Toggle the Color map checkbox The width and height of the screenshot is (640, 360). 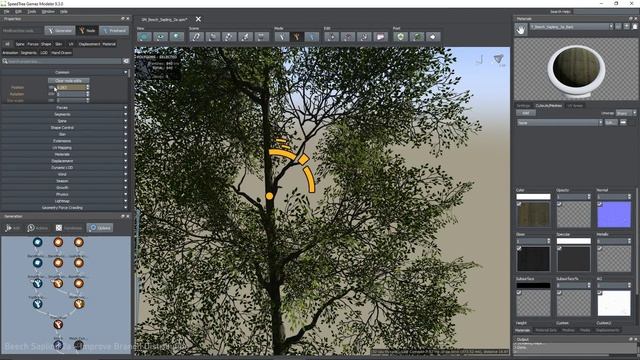(519, 204)
